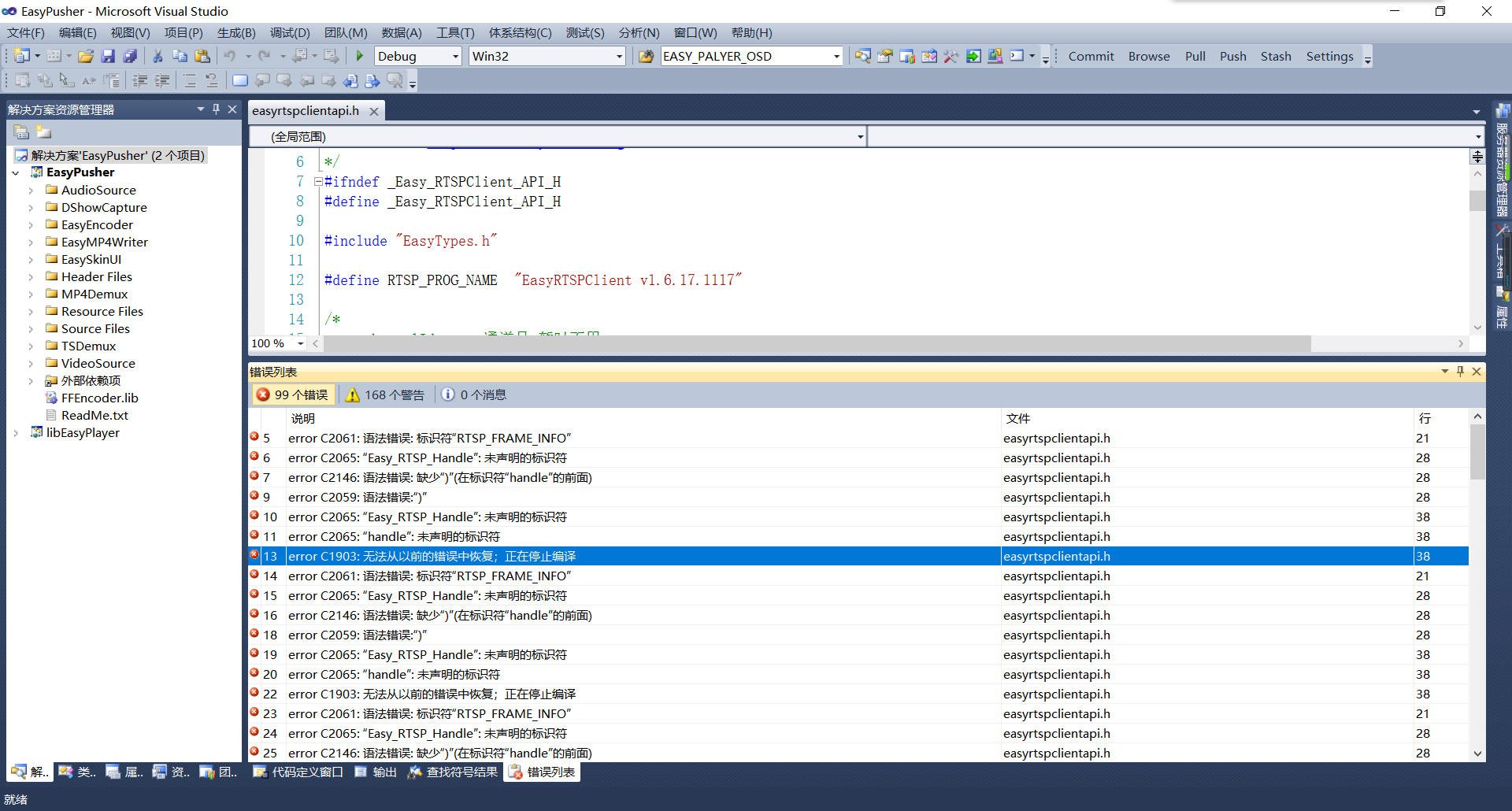Viewport: 1512px width, 811px height.
Task: Click the Cut scissors icon
Action: click(157, 56)
